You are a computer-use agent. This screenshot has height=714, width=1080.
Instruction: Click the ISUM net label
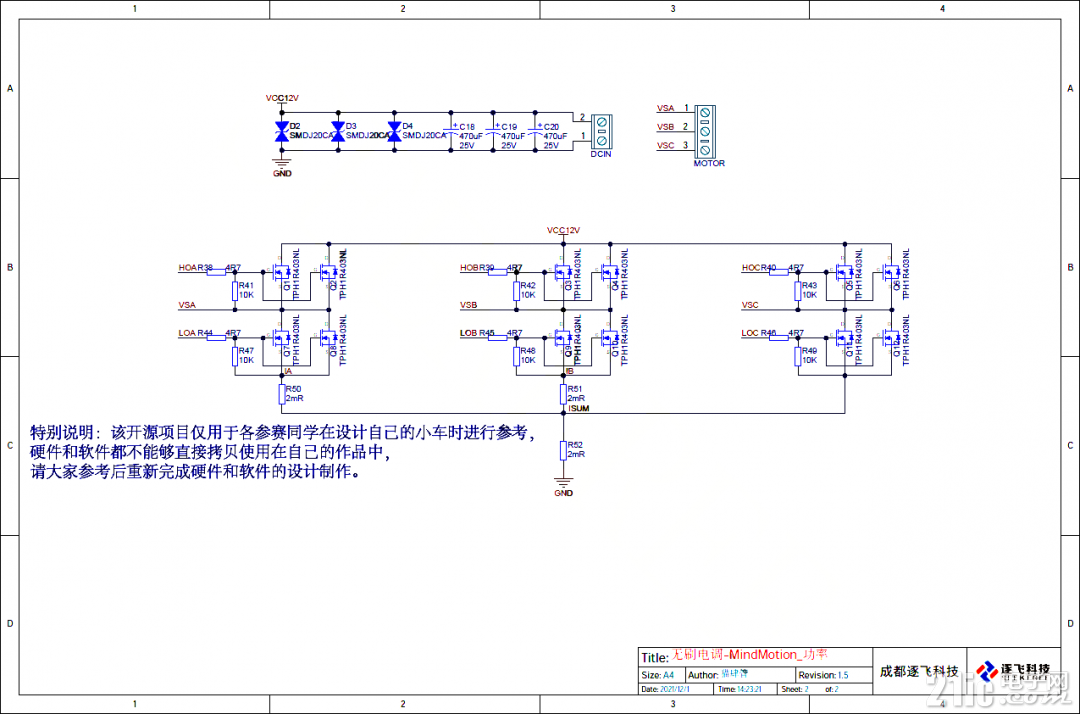(579, 408)
